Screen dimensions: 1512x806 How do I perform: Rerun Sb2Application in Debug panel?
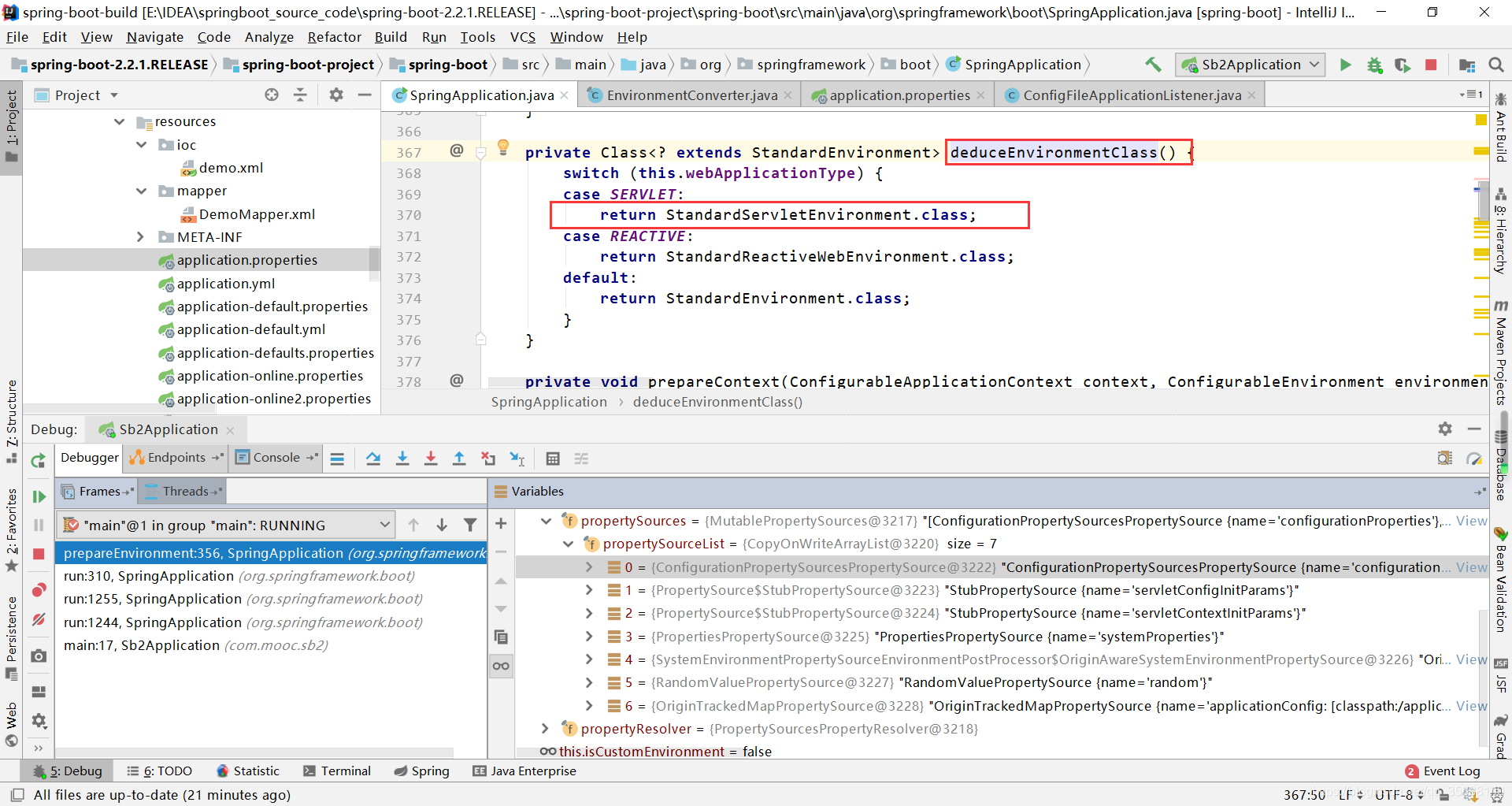point(38,461)
